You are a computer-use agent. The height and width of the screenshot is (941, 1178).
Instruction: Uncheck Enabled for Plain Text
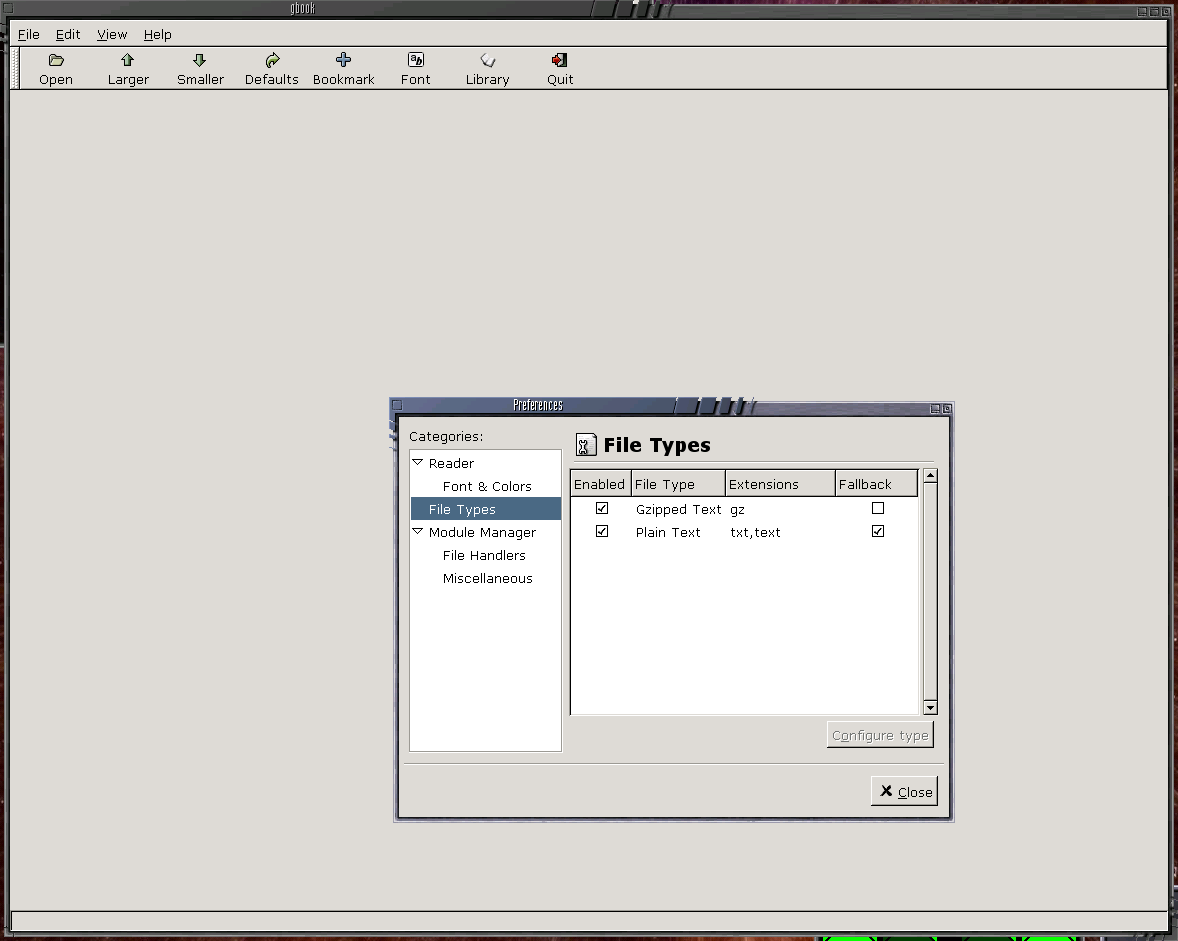[x=602, y=531]
